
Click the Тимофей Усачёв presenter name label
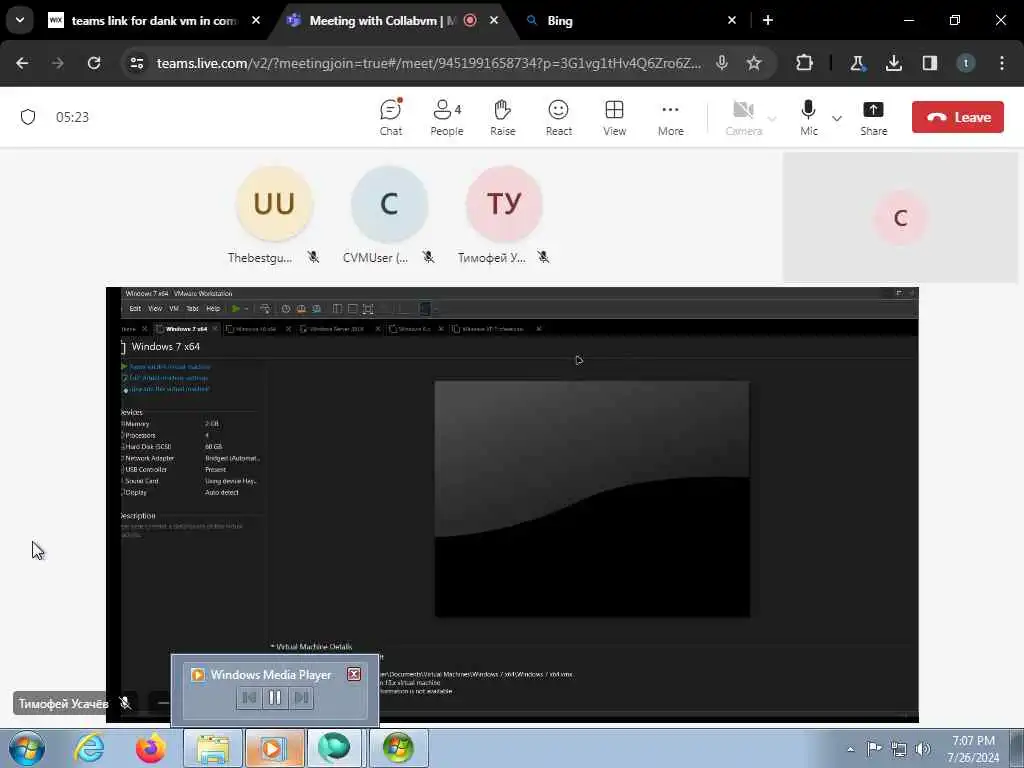click(63, 703)
